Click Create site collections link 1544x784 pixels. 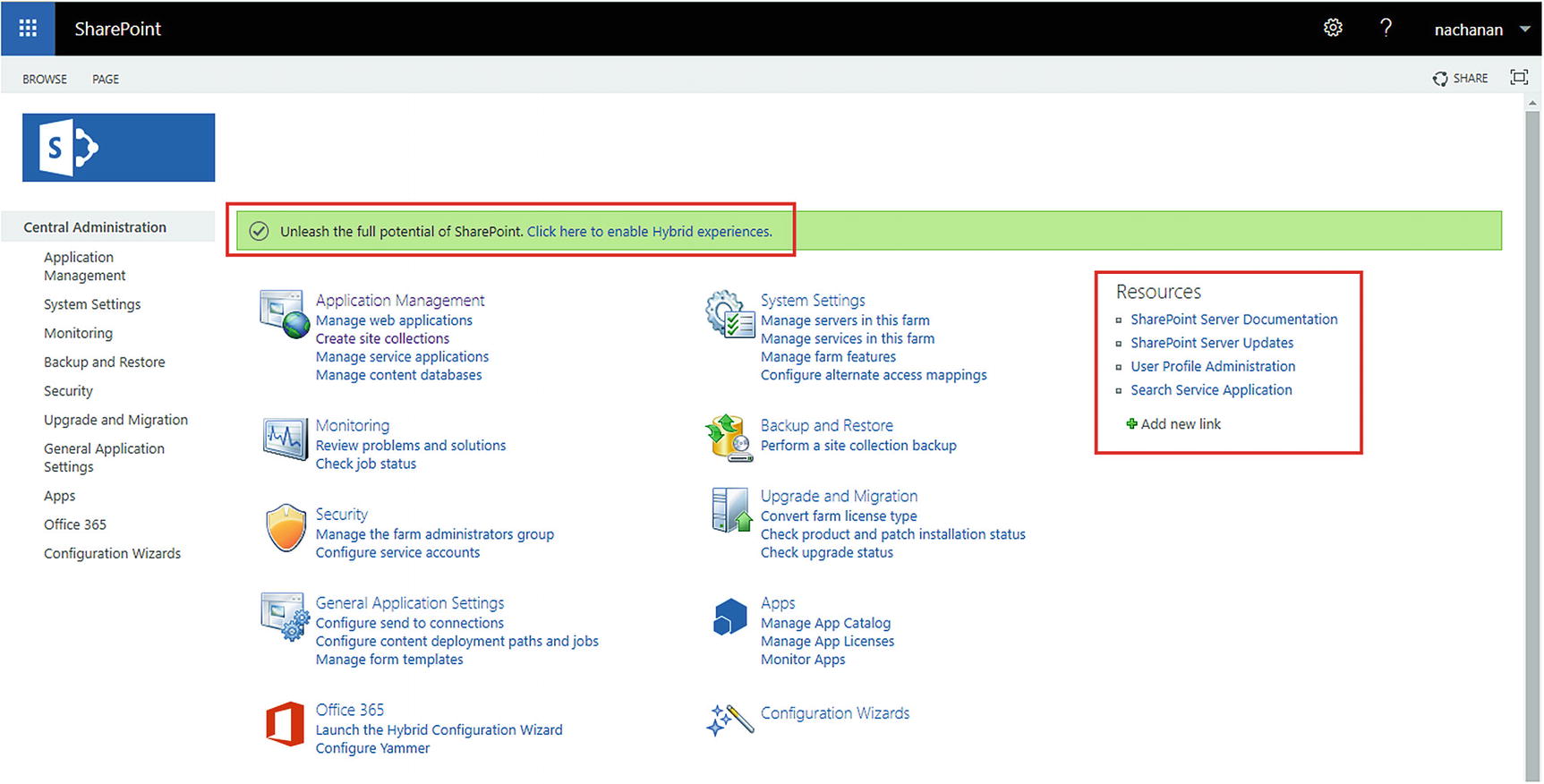coord(382,338)
